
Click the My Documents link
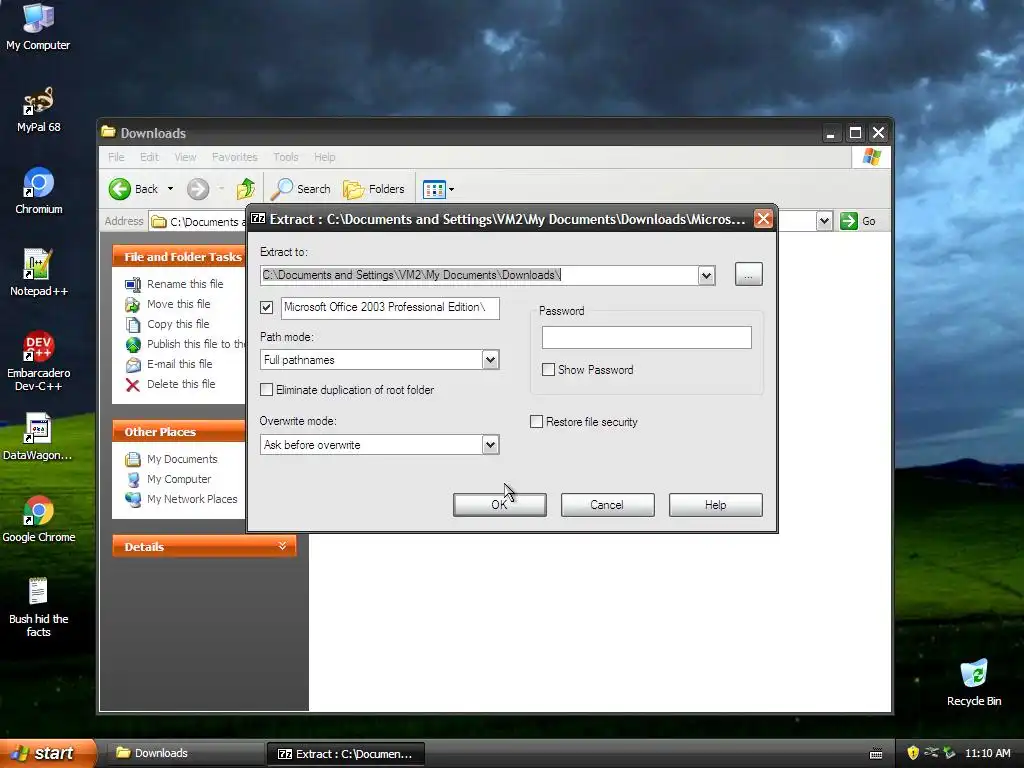coord(182,459)
